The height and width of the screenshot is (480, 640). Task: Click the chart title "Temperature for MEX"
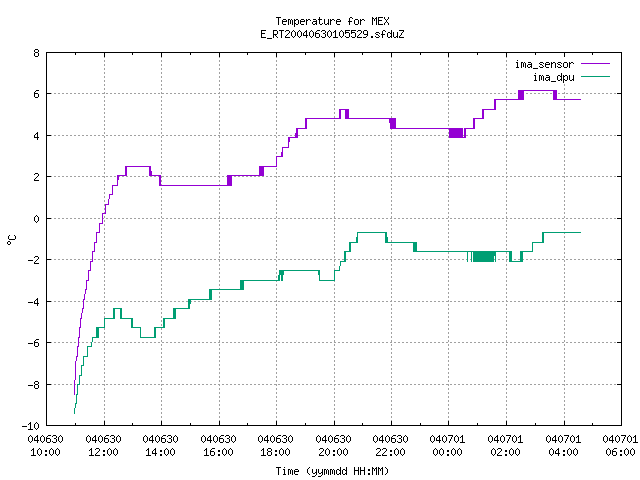pos(332,21)
